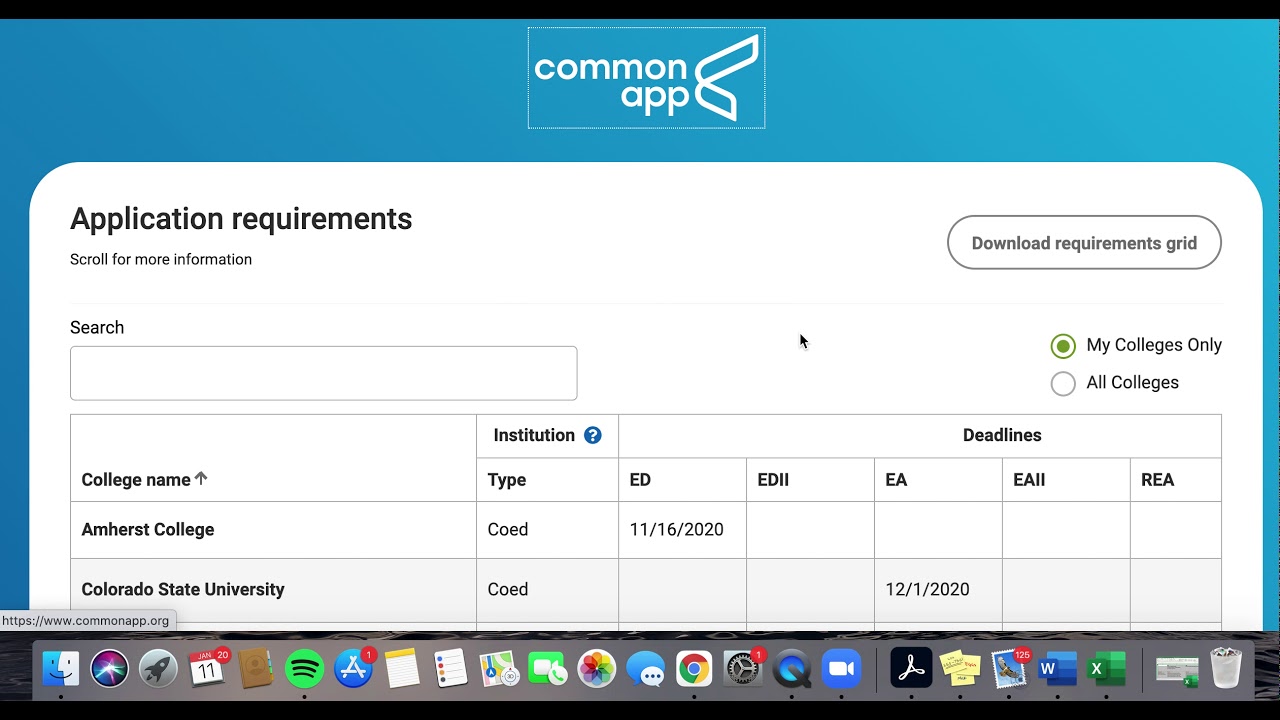The width and height of the screenshot is (1280, 720).
Task: Click Coed type in Colorado State row
Action: (508, 589)
